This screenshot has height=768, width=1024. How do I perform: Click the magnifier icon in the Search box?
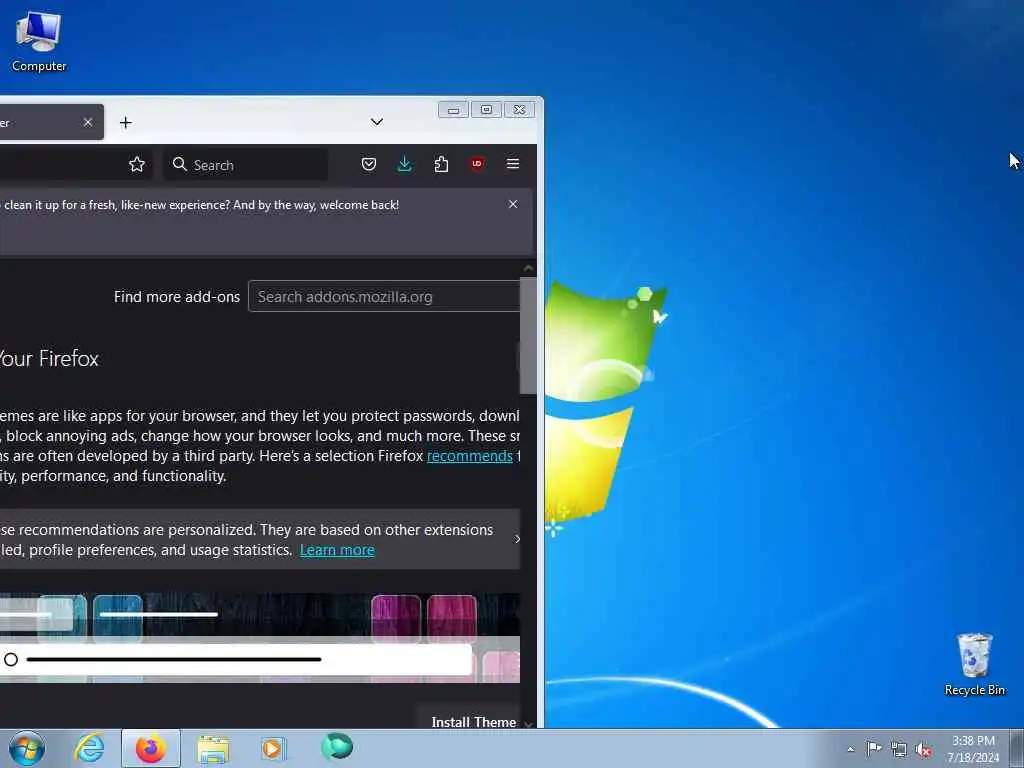tap(180, 165)
